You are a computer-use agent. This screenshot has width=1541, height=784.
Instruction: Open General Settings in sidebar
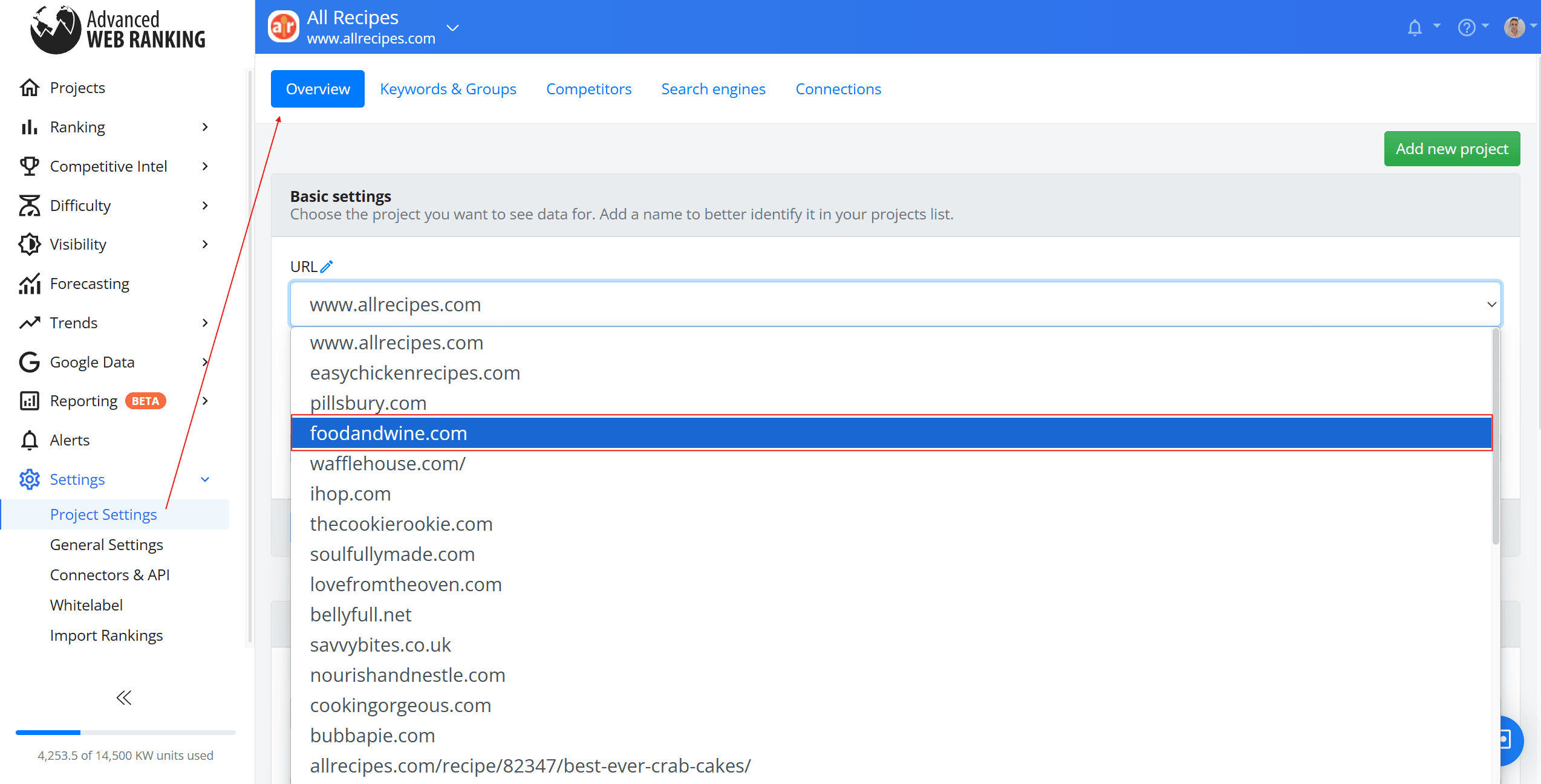pos(106,545)
